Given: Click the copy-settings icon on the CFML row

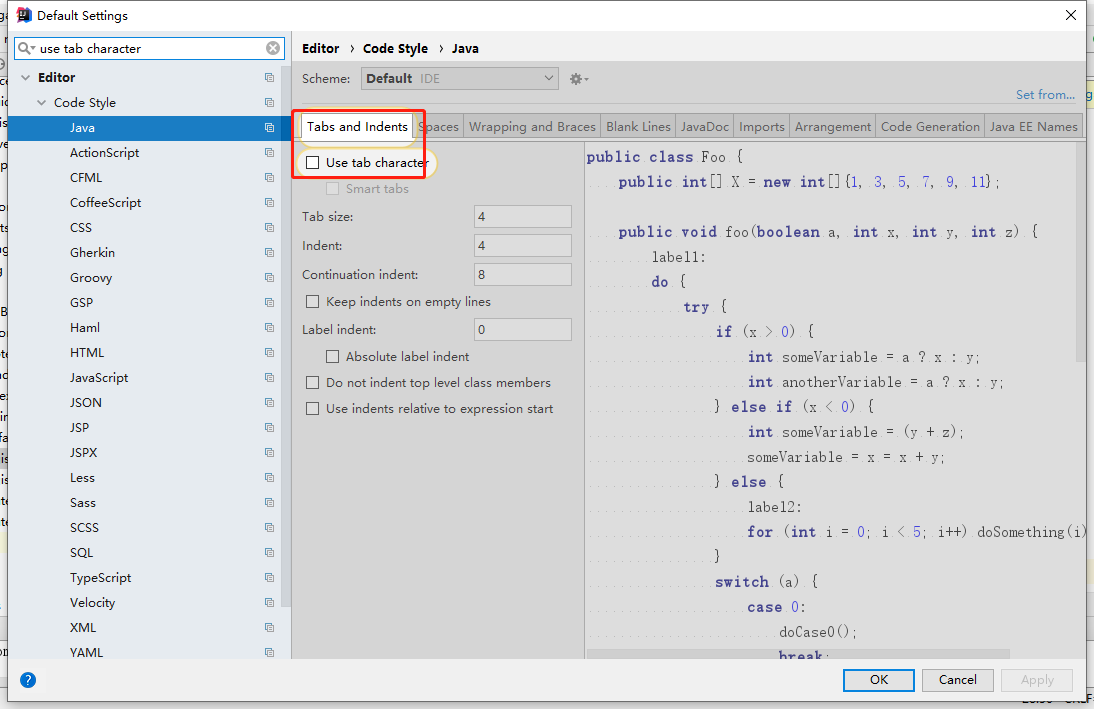Looking at the screenshot, I should coord(269,178).
